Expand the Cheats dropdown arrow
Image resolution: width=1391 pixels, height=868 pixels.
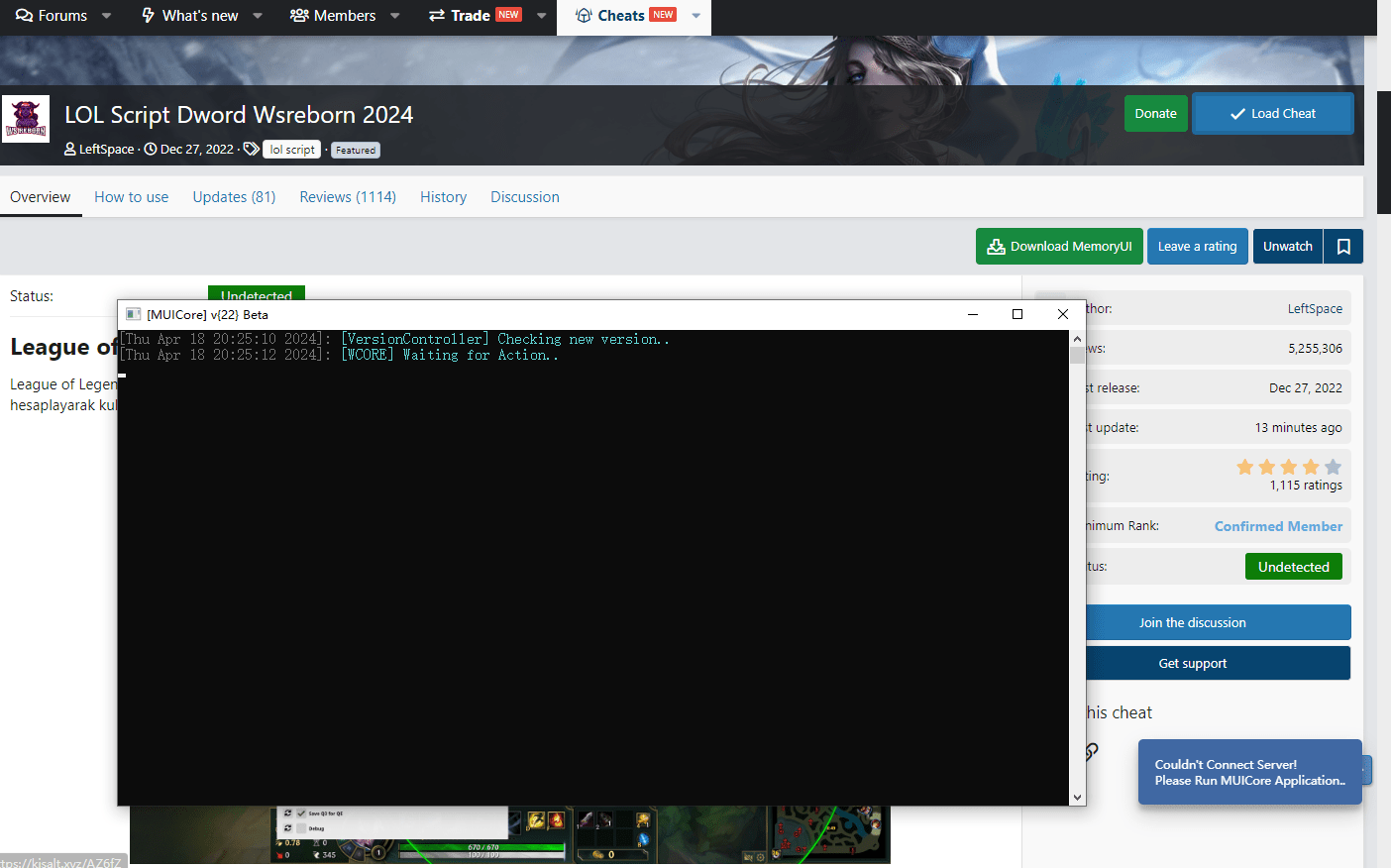(x=696, y=16)
